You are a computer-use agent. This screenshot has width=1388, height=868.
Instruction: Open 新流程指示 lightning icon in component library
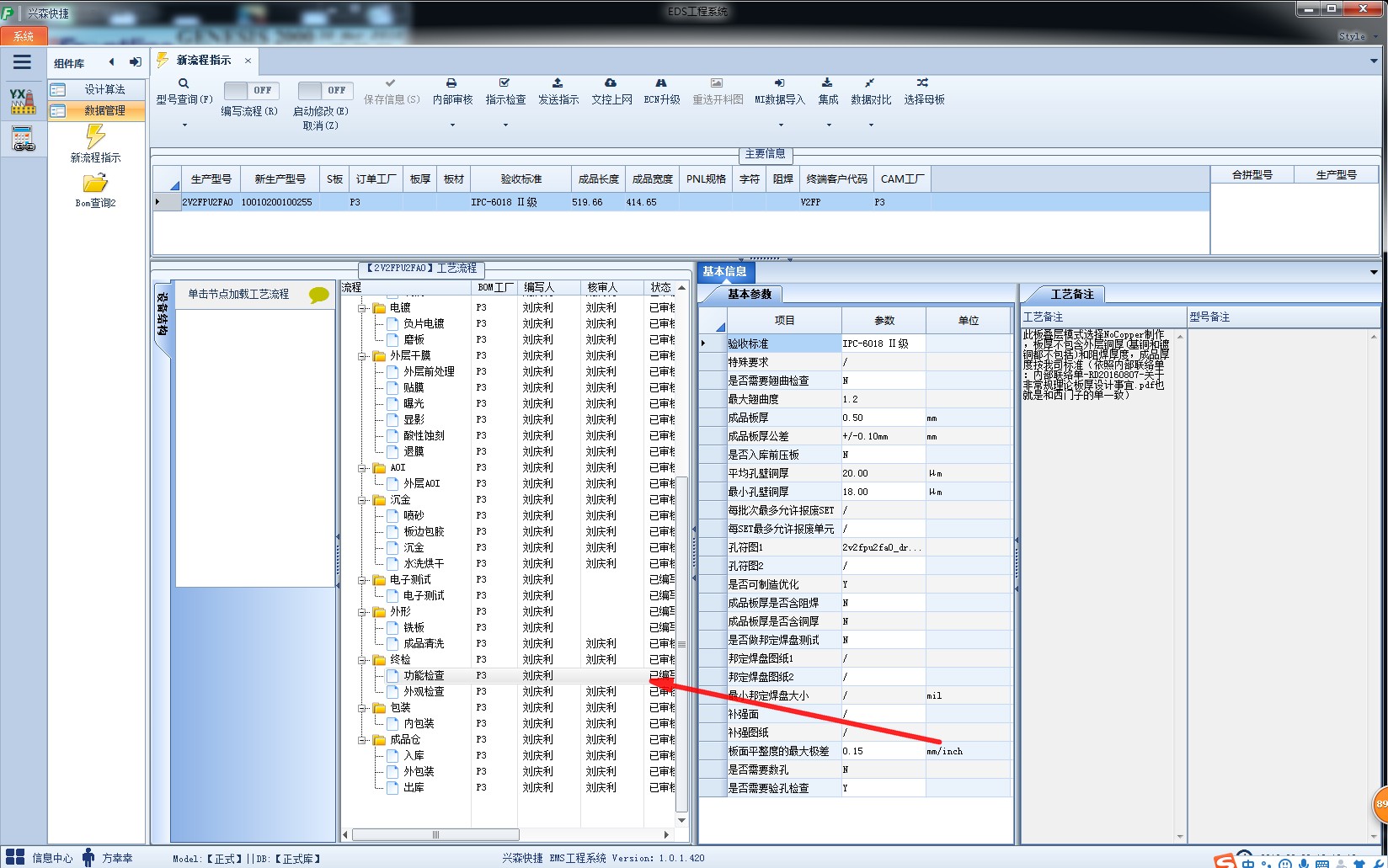95,136
